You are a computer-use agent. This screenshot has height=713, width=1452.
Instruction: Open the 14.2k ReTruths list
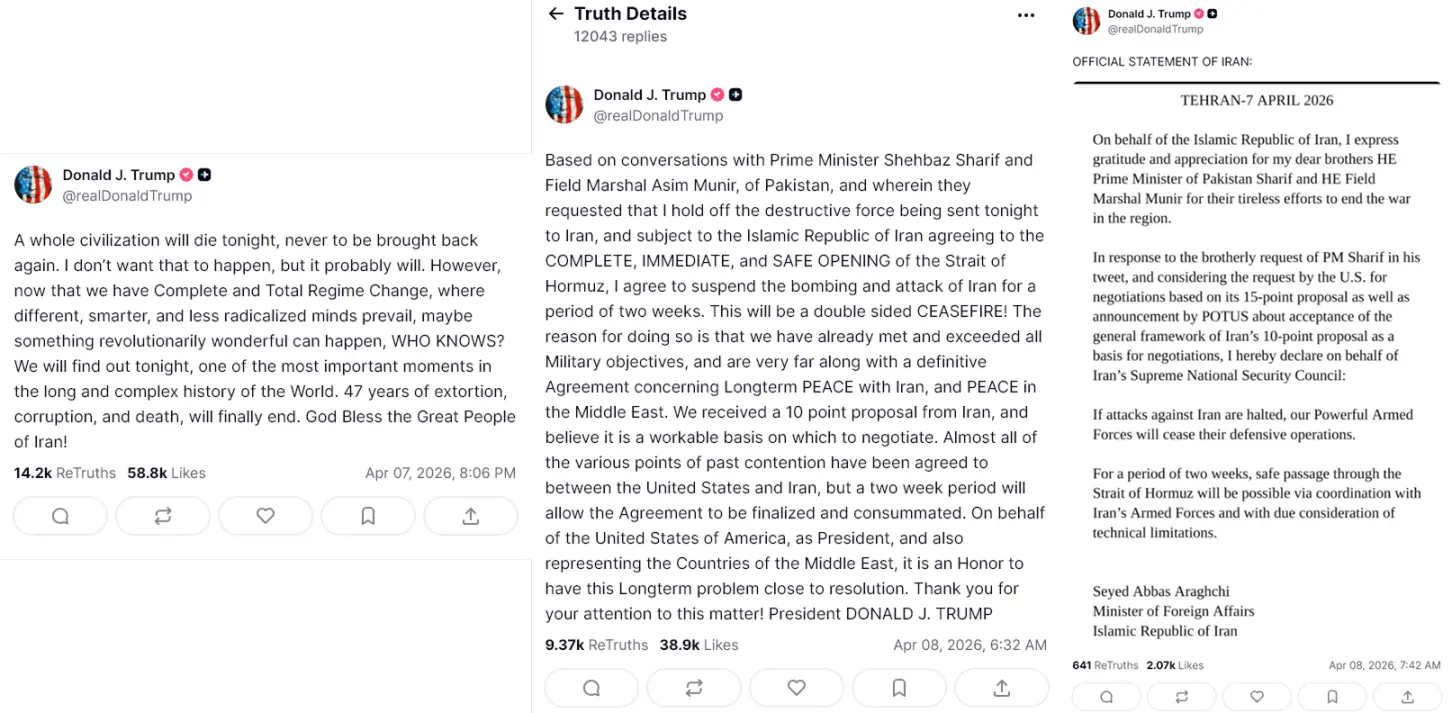point(65,473)
